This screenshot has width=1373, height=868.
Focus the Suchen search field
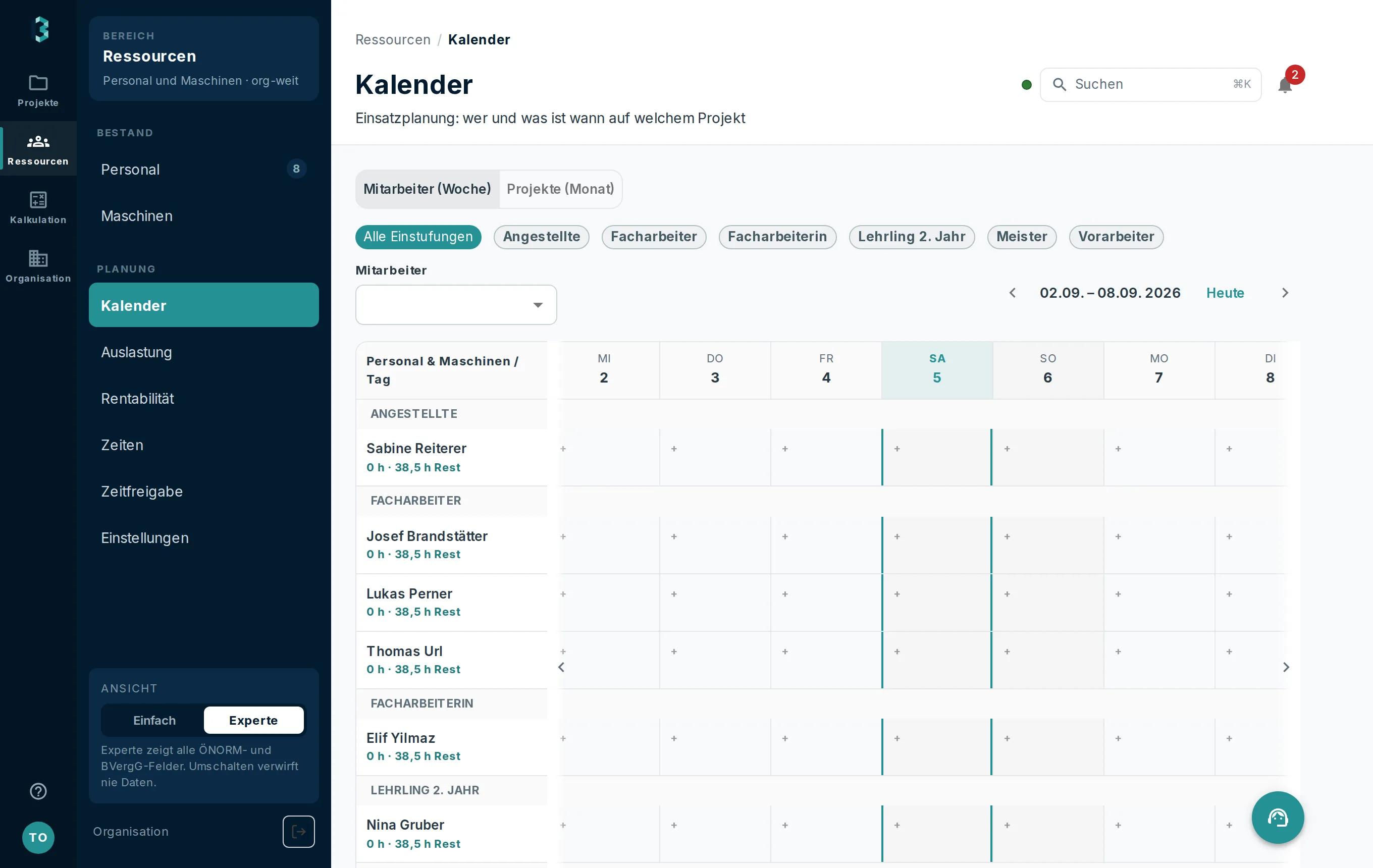click(x=1150, y=84)
